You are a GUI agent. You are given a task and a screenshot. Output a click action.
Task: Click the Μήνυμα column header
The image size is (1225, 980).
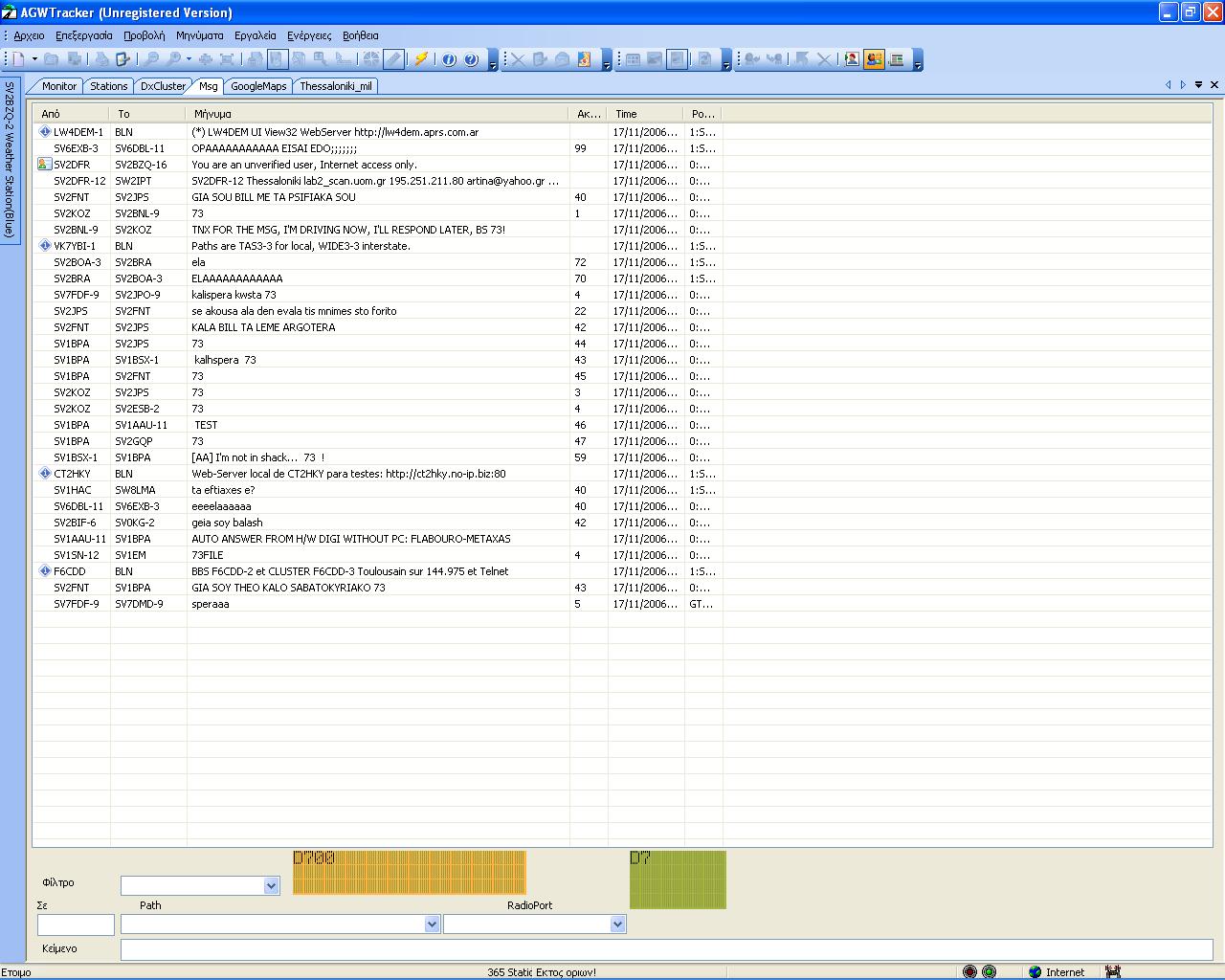(x=377, y=114)
